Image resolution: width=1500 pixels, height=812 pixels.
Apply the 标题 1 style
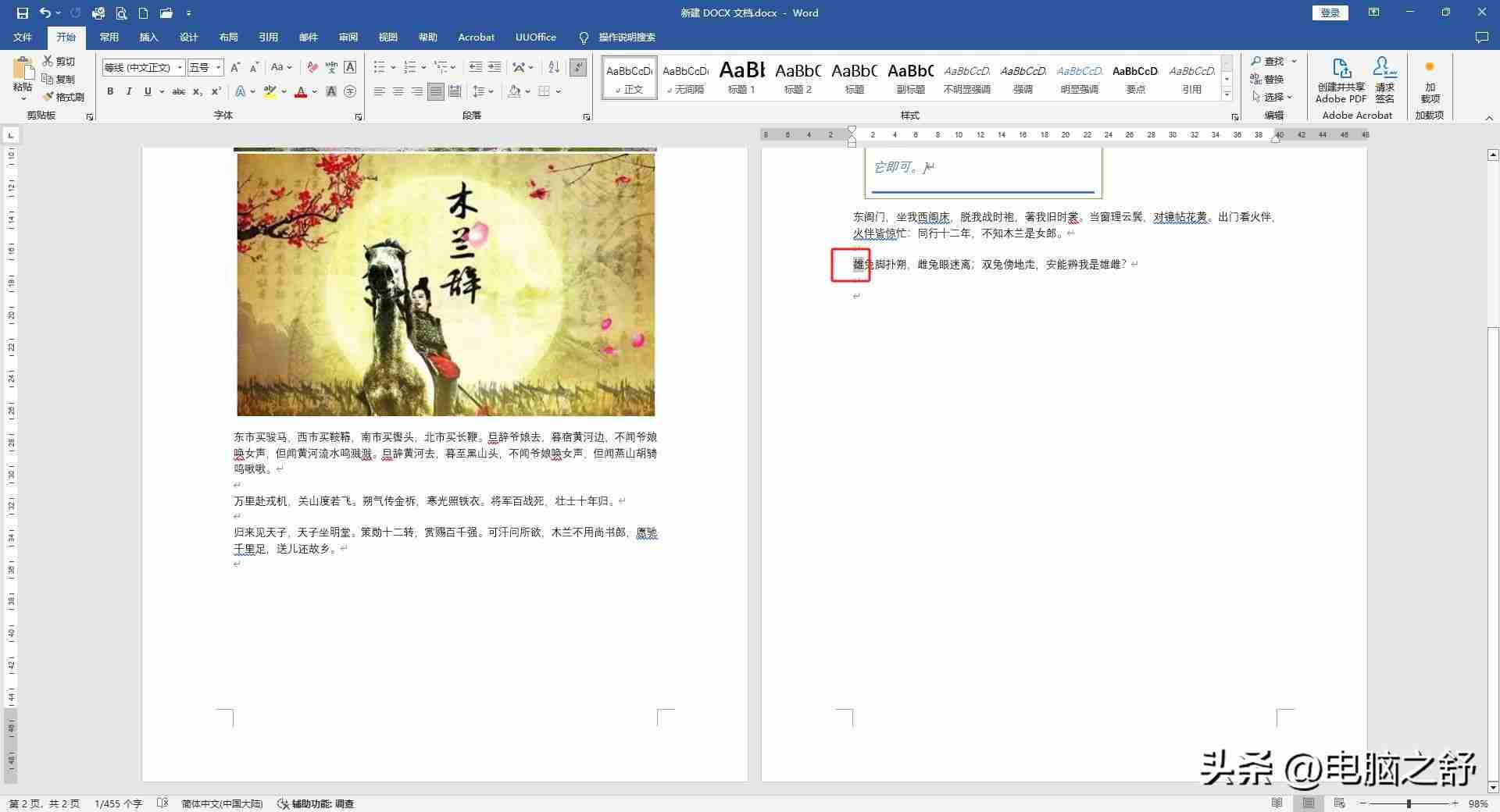[x=741, y=77]
